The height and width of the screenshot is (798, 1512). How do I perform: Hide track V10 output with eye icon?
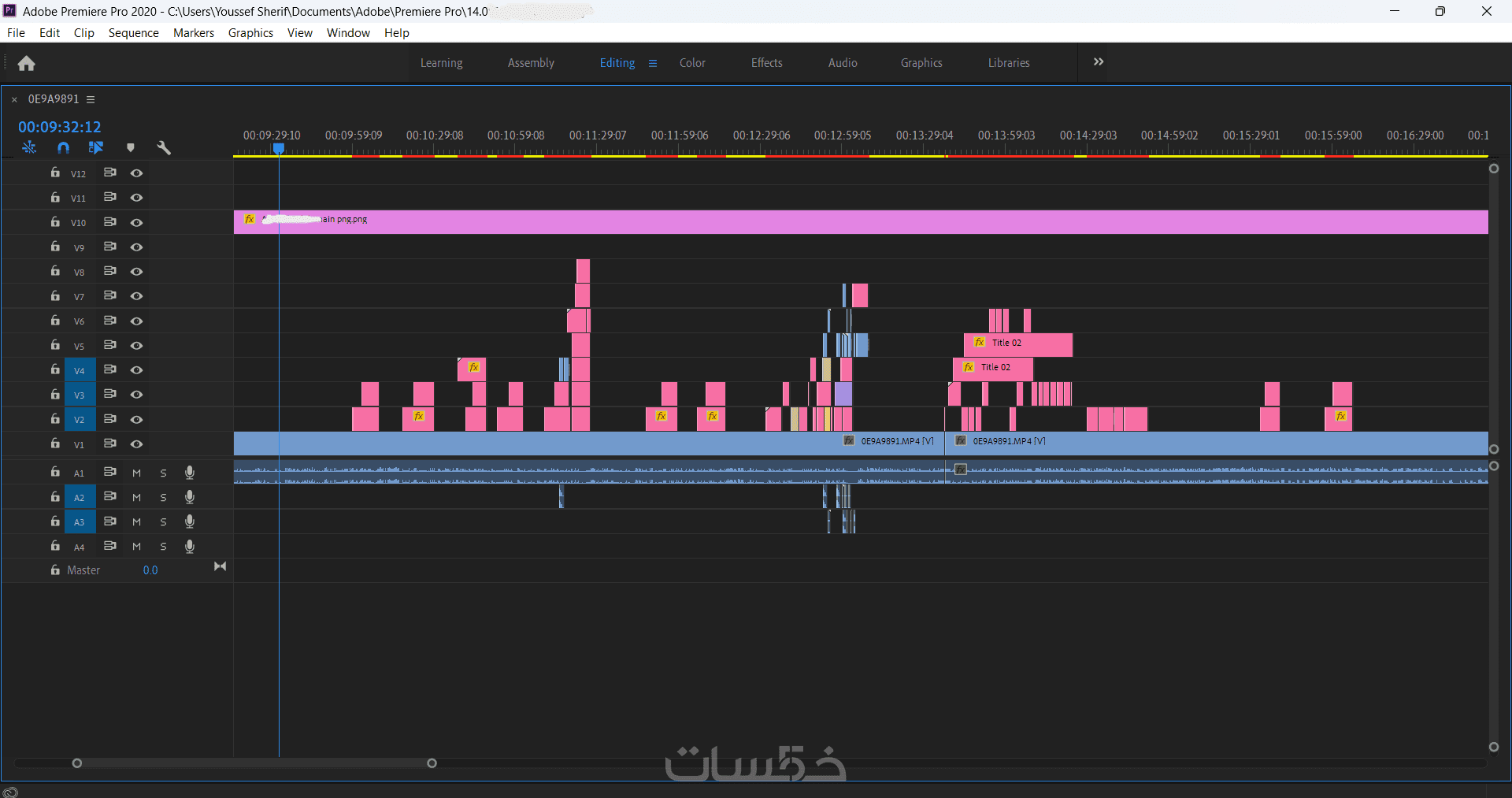(137, 222)
